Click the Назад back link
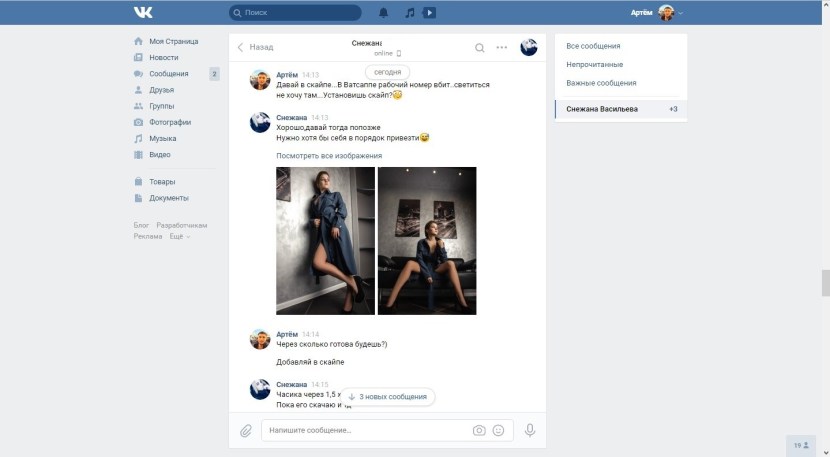Image resolution: width=830 pixels, height=457 pixels. [255, 47]
